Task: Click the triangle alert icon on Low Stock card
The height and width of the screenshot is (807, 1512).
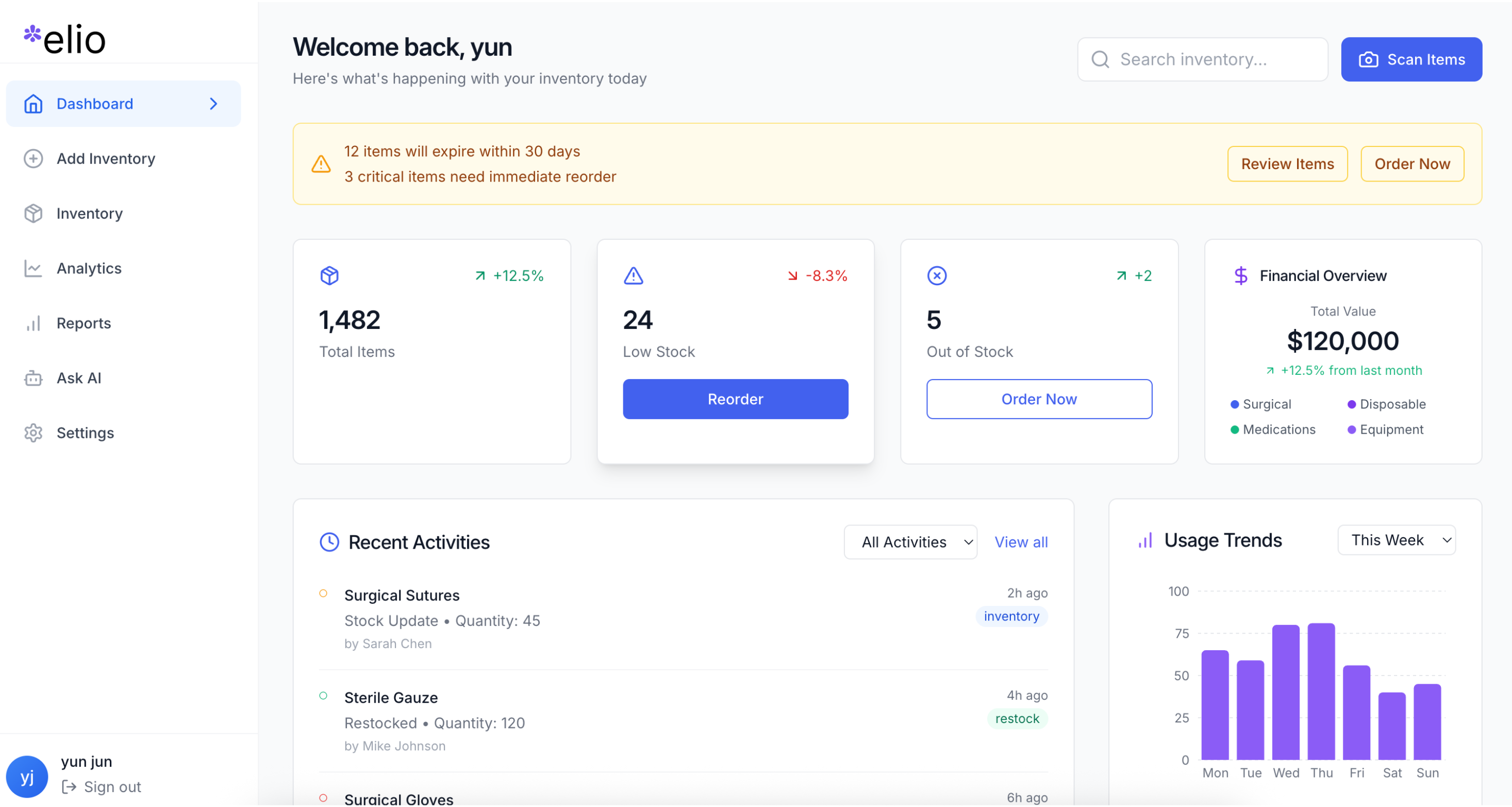Action: [x=634, y=276]
